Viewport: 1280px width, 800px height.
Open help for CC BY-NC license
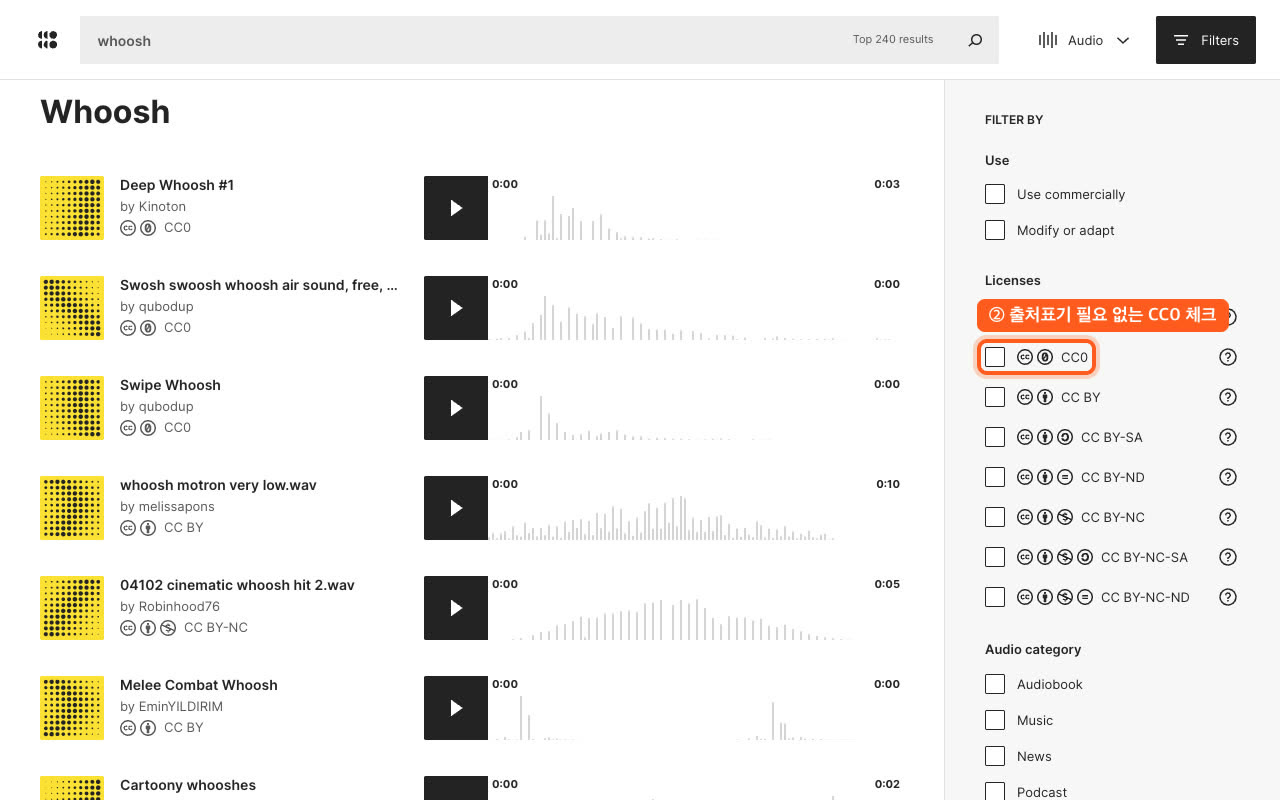(x=1228, y=517)
